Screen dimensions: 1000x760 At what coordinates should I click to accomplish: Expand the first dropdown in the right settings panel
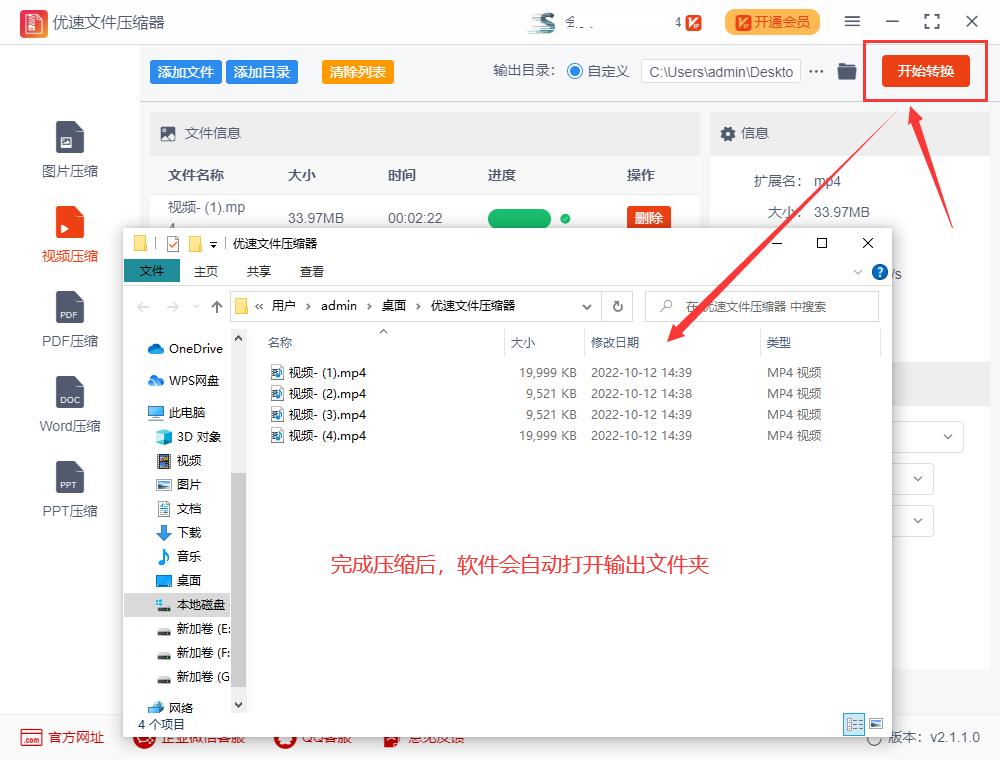(x=948, y=437)
